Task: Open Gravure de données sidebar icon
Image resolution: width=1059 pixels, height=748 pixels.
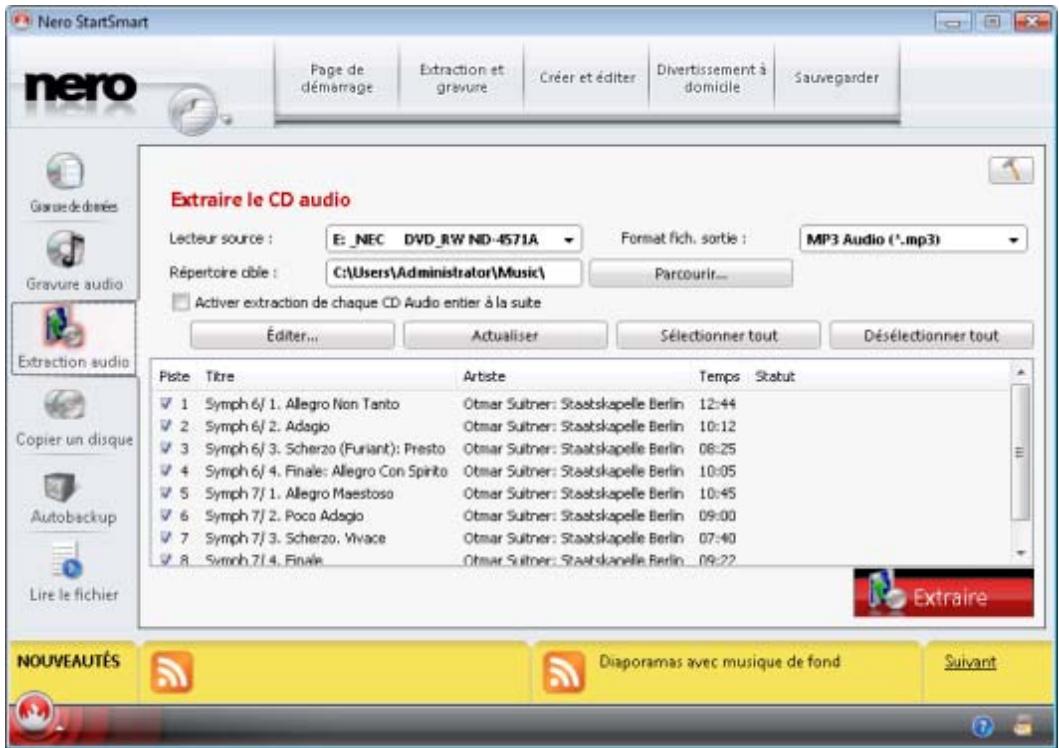Action: (66, 171)
